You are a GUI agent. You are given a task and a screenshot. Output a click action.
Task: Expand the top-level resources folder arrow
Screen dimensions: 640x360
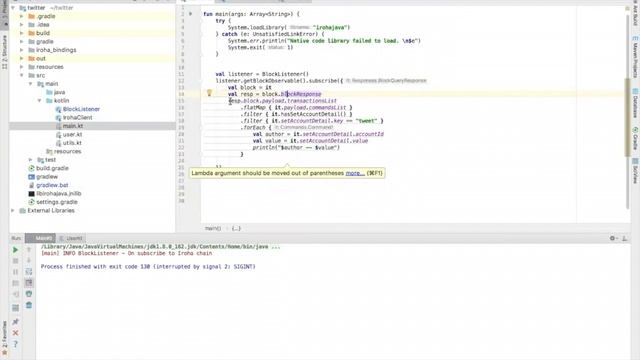tap(22, 67)
